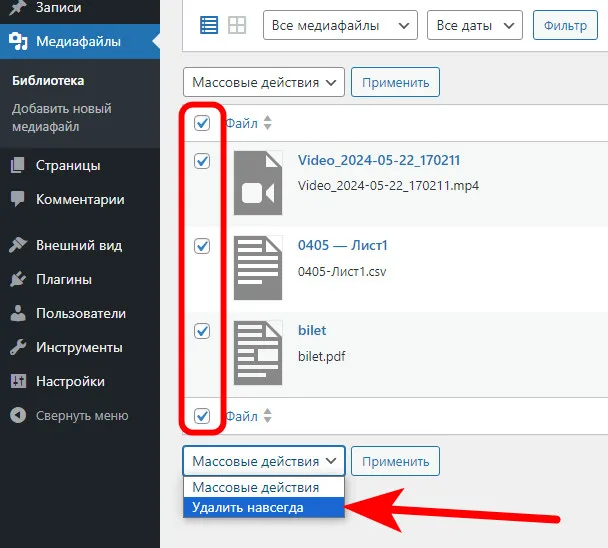Click the Плагины plug icon
This screenshot has width=608, height=548.
point(18,279)
